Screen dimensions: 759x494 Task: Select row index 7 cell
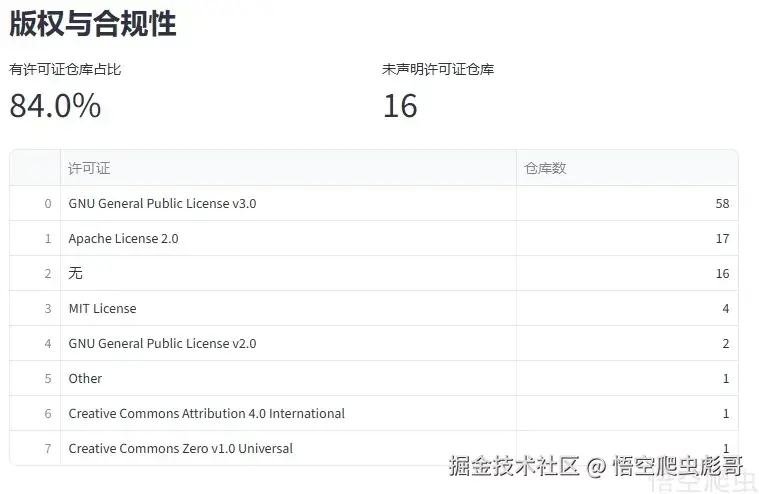point(35,448)
